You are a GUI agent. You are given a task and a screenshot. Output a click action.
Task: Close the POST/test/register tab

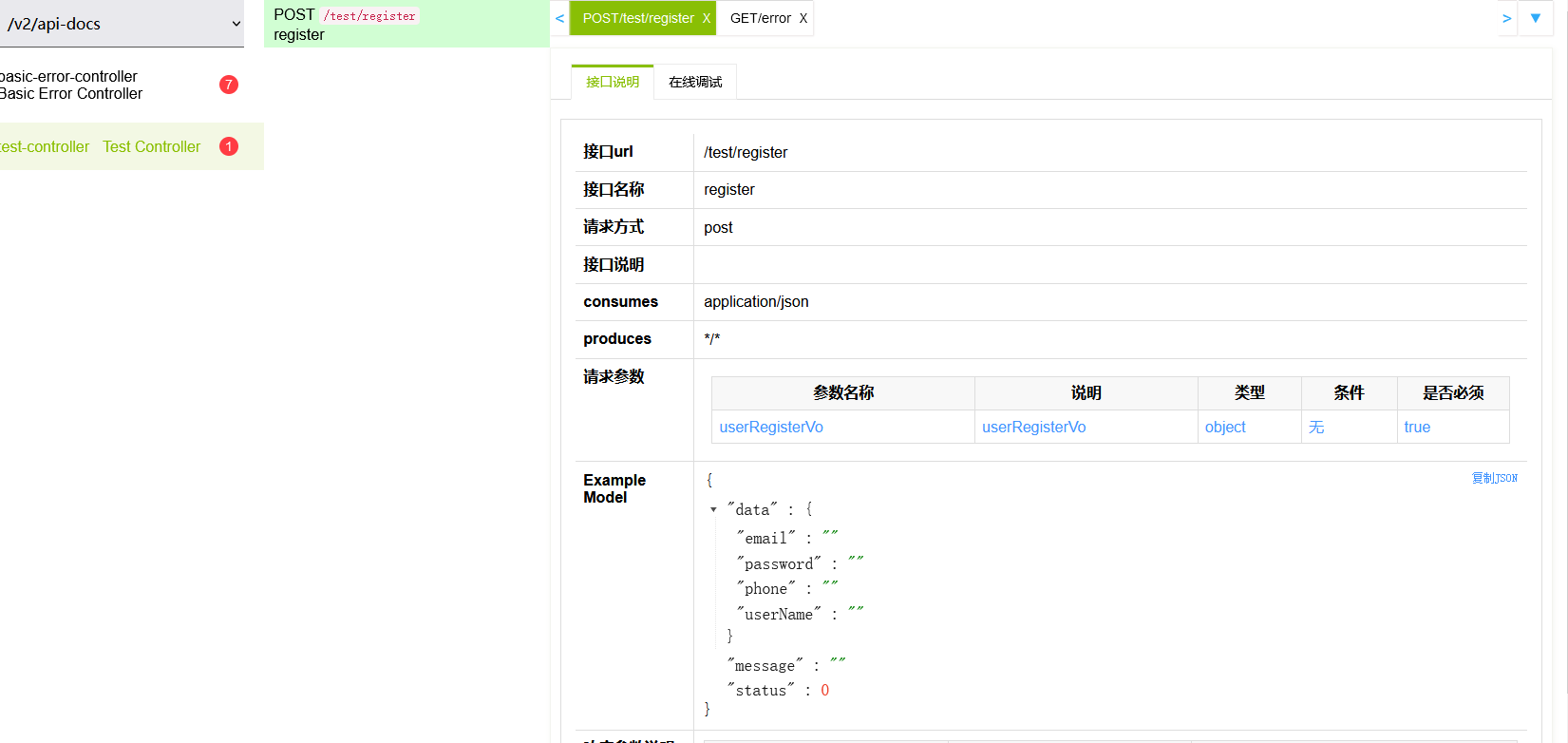pyautogui.click(x=706, y=18)
